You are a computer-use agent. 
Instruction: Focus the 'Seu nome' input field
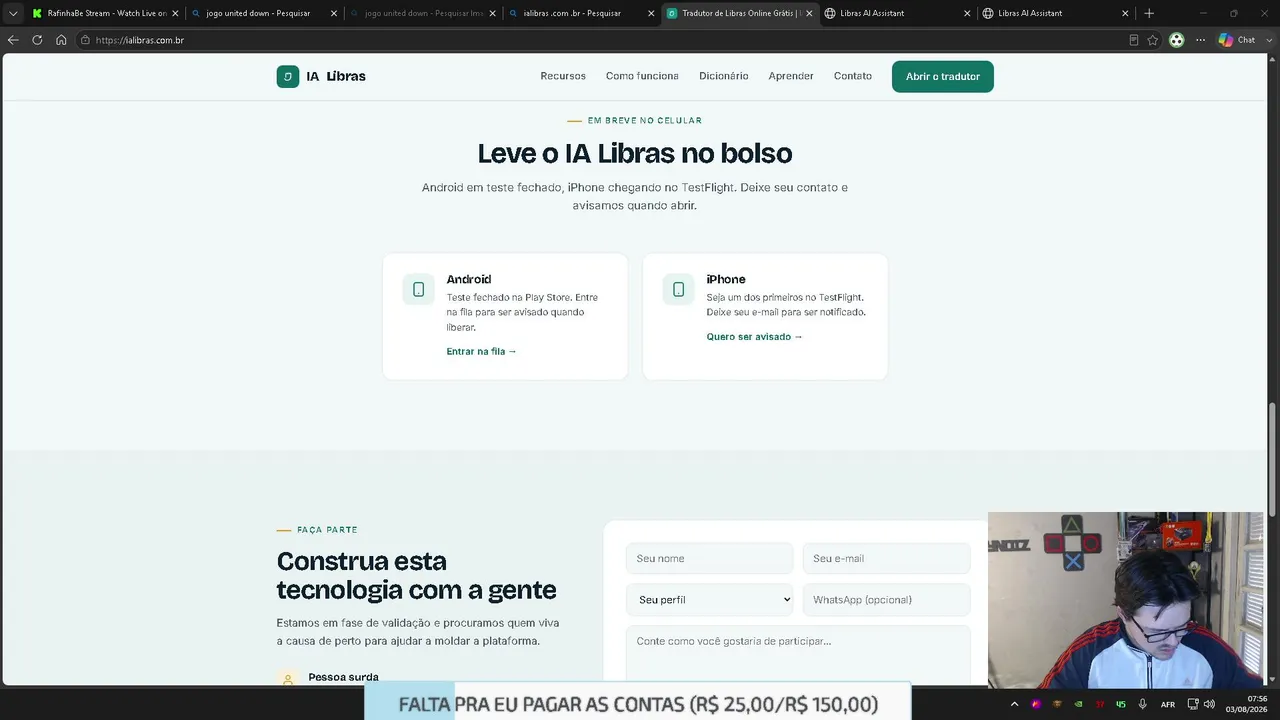coord(710,559)
